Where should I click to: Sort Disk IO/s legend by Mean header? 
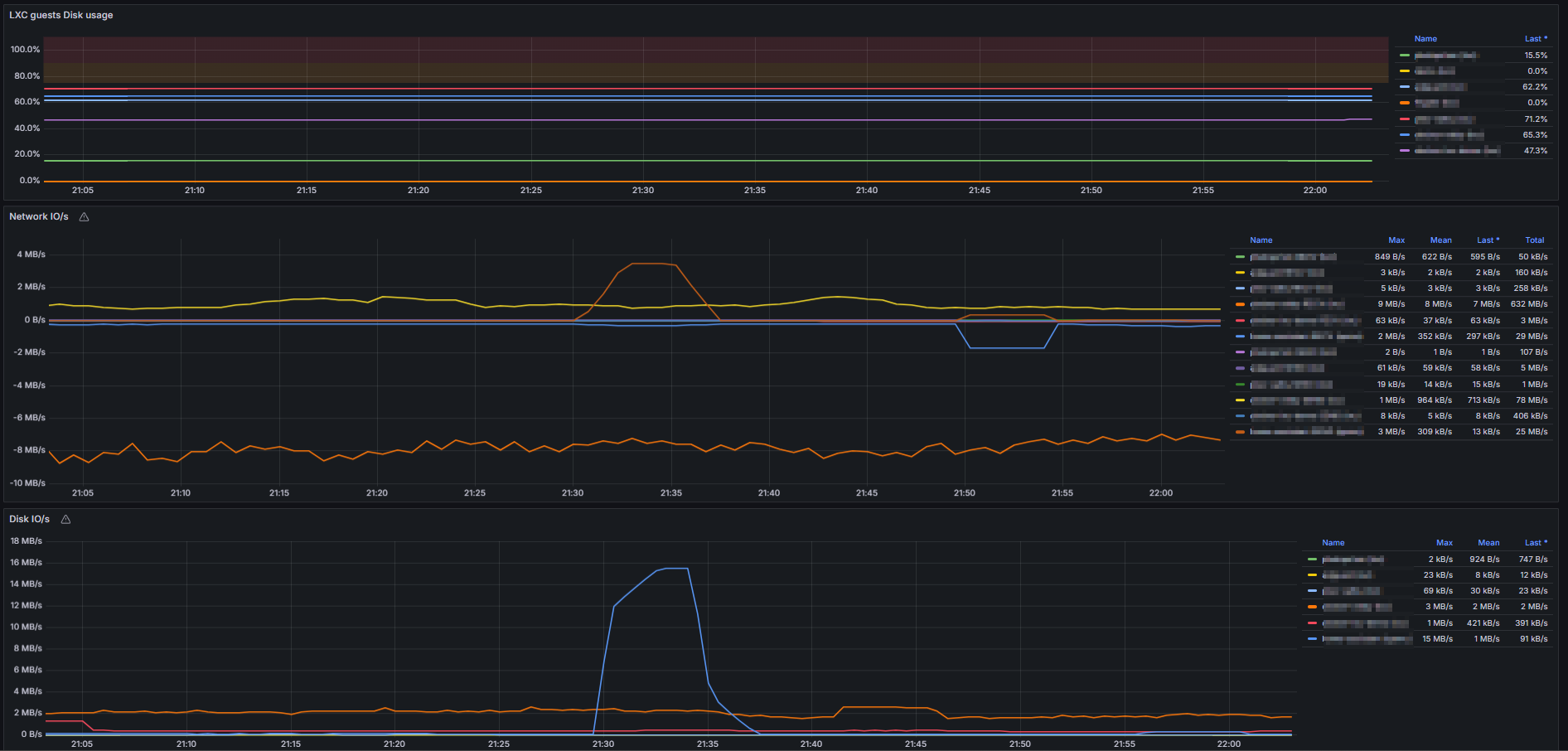click(1488, 543)
